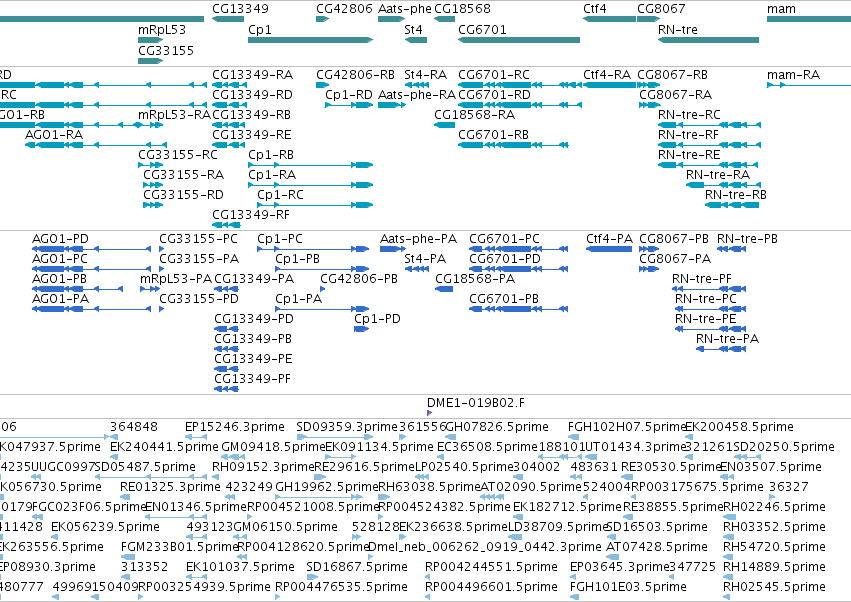This screenshot has width=851, height=602.
Task: Click protein St4-PA
Action: pyautogui.click(x=425, y=259)
